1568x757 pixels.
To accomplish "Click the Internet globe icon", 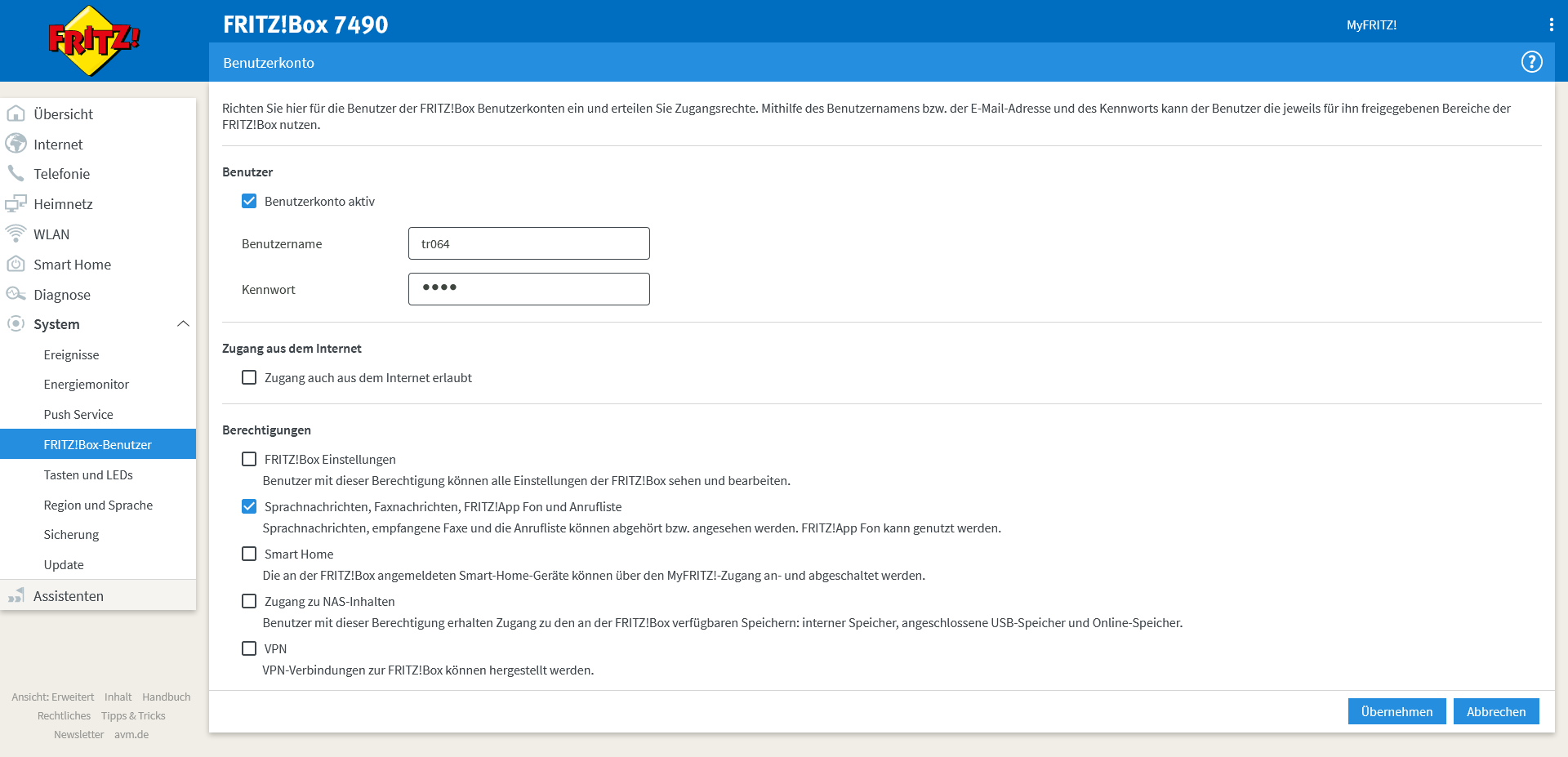I will (x=16, y=144).
